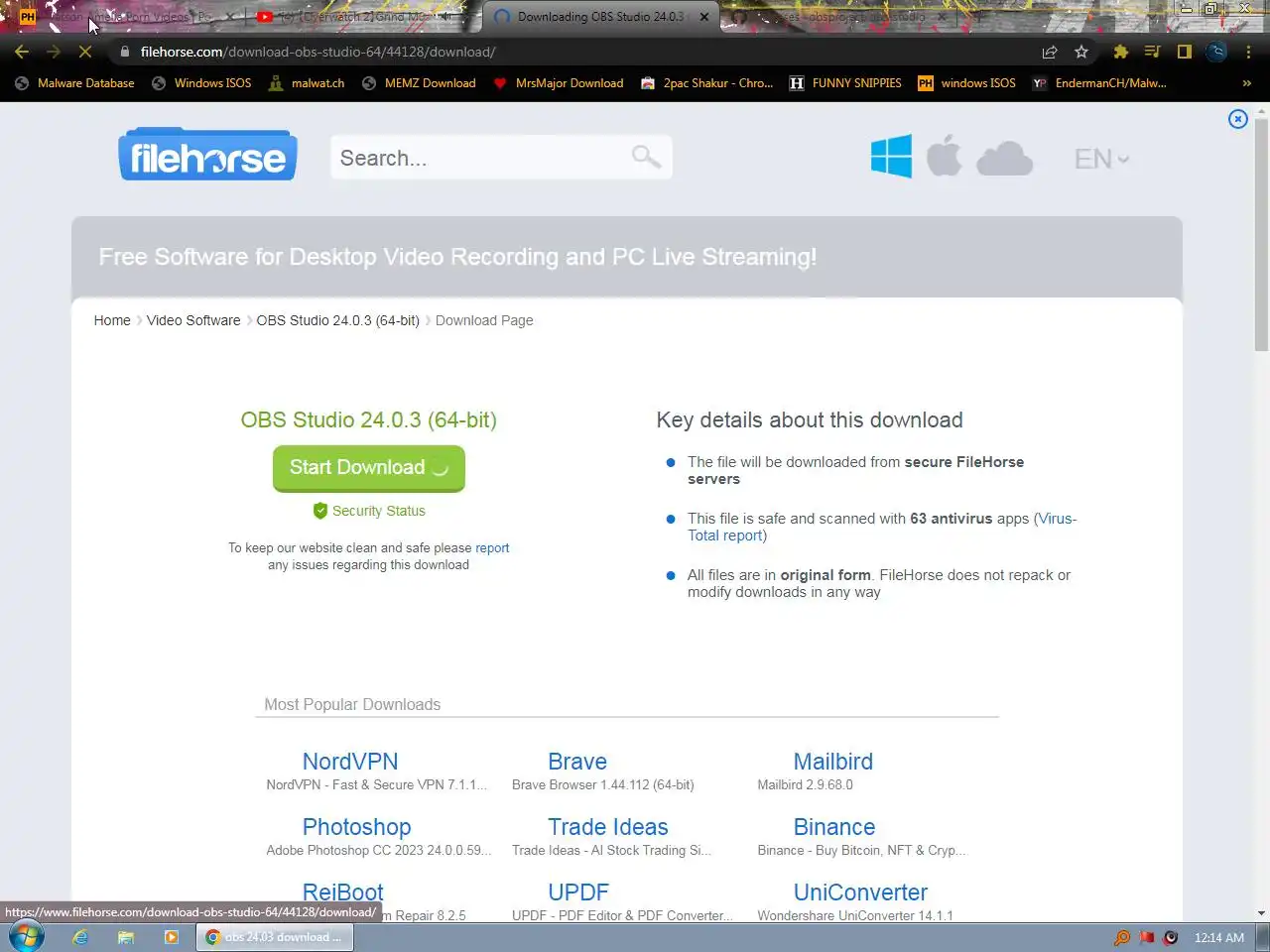Screen dimensions: 1270x952
Task: Open the Malware Database bookmark
Action: point(74,83)
